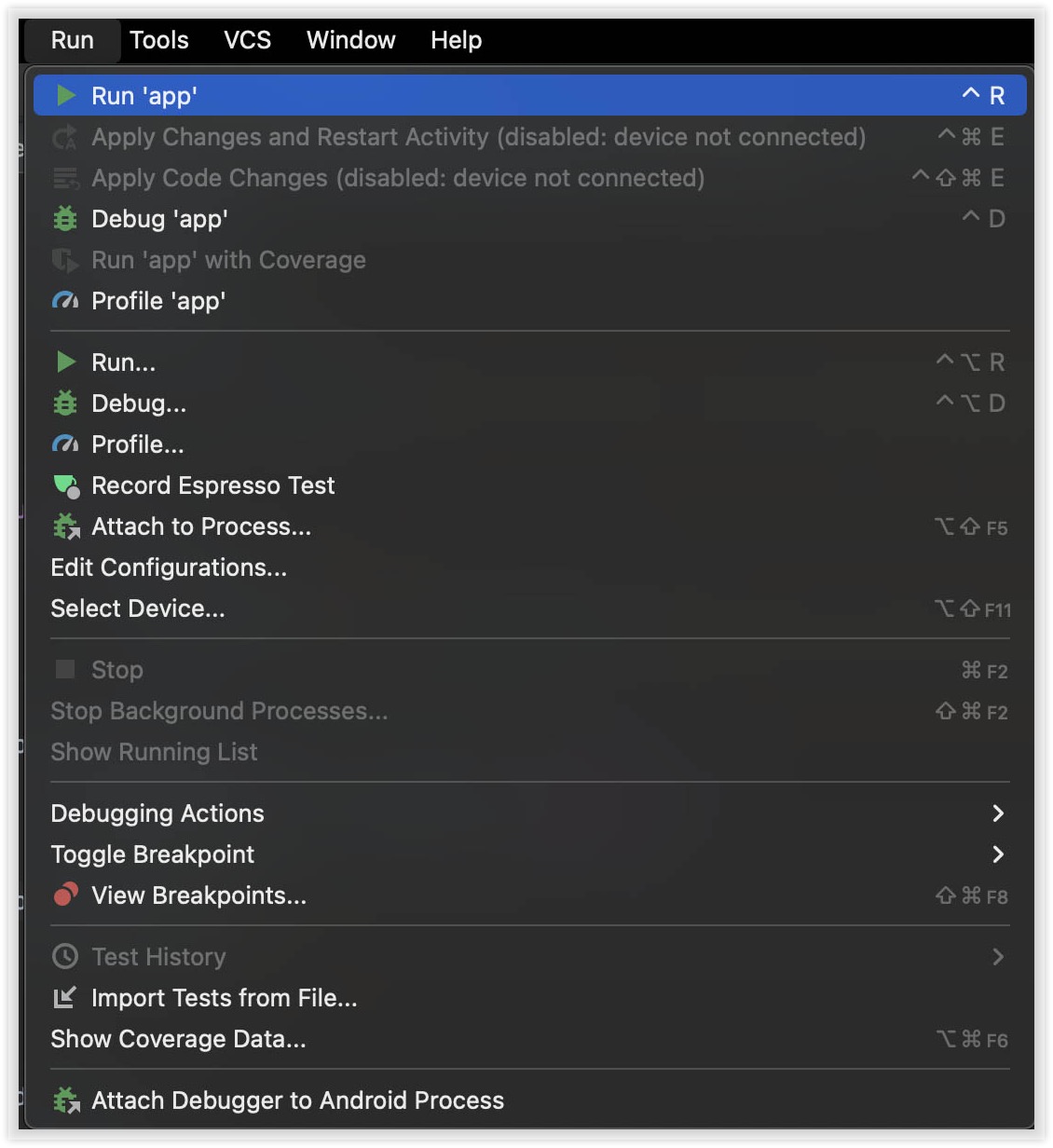1053x1148 pixels.
Task: Open the VCS menu in menu bar
Action: point(248,40)
